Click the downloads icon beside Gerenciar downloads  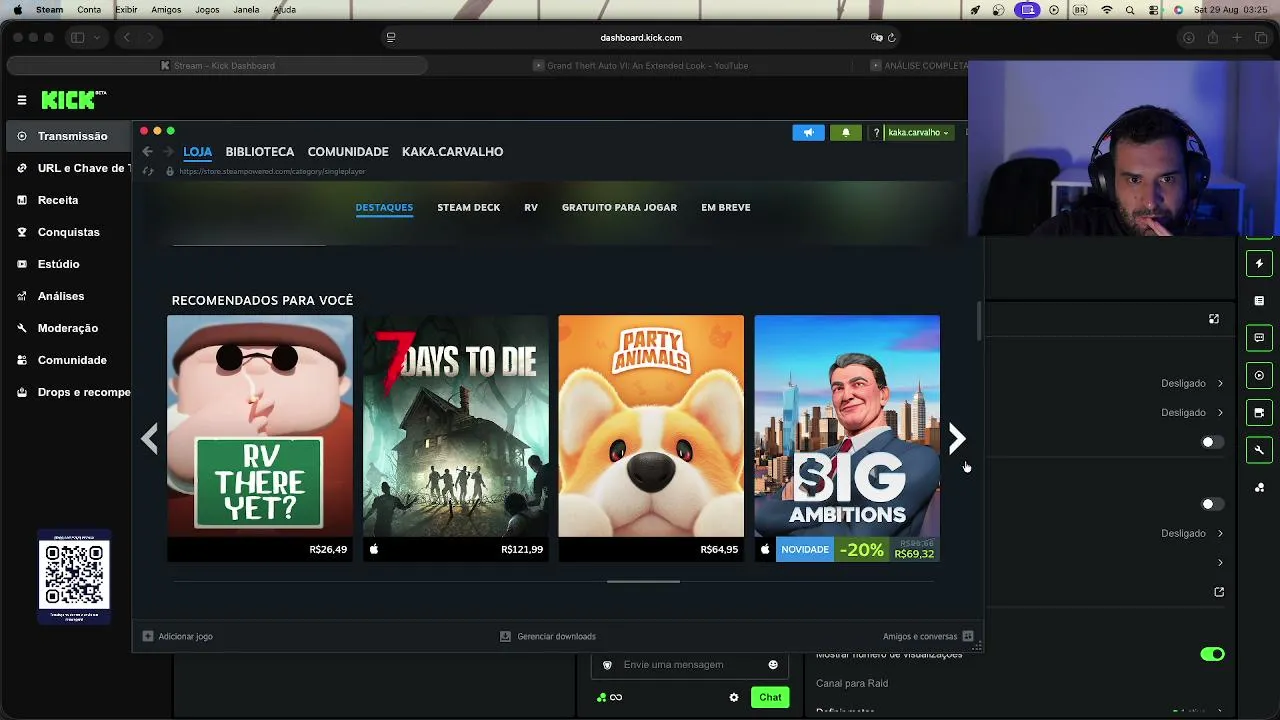(x=506, y=636)
